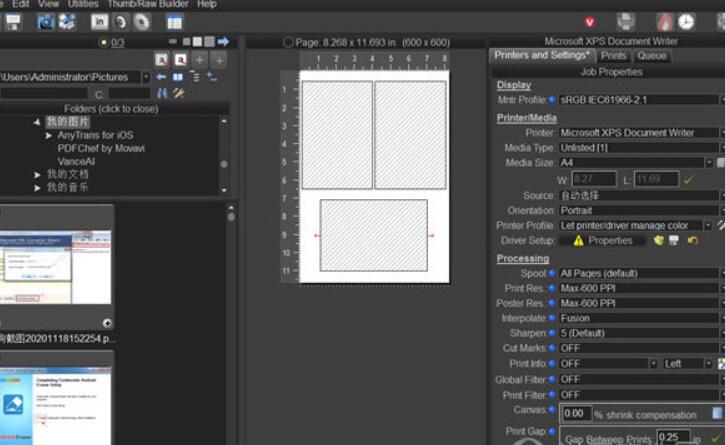725x445 pixels.
Task: Click the blue right arrow above thumbnails
Action: [223, 42]
